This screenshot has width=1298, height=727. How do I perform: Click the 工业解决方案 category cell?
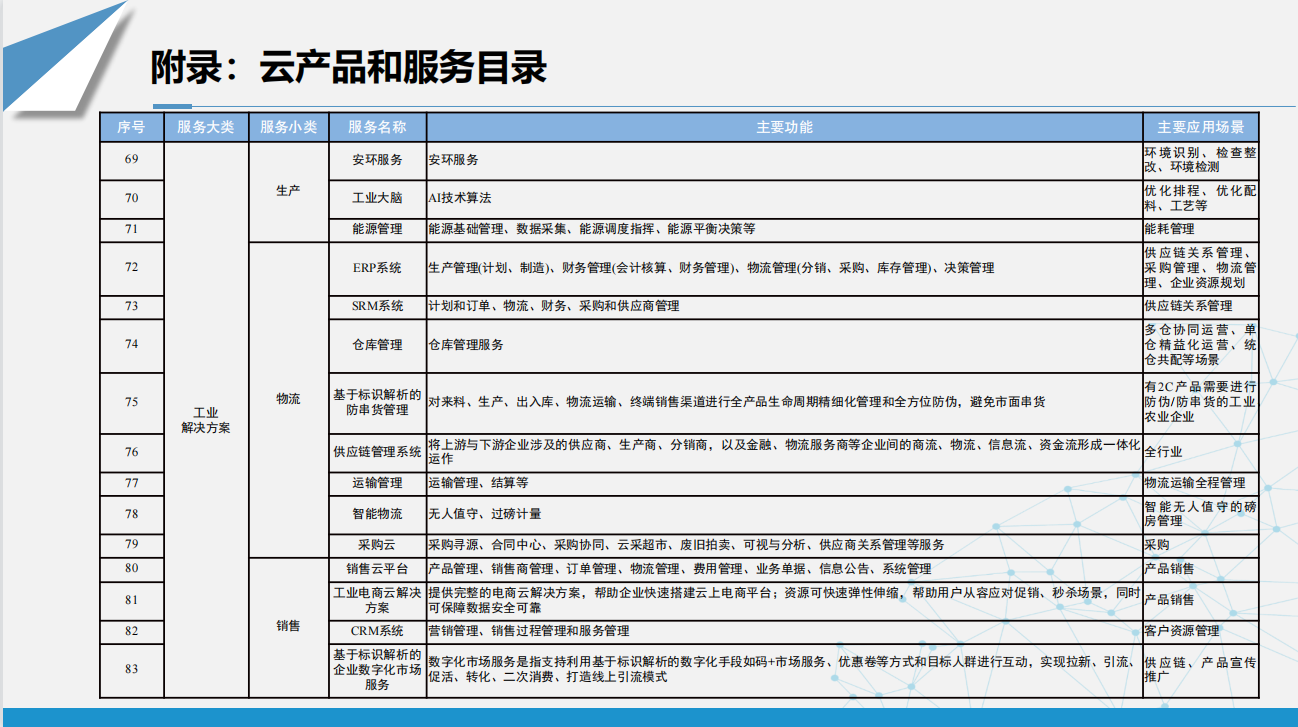206,420
